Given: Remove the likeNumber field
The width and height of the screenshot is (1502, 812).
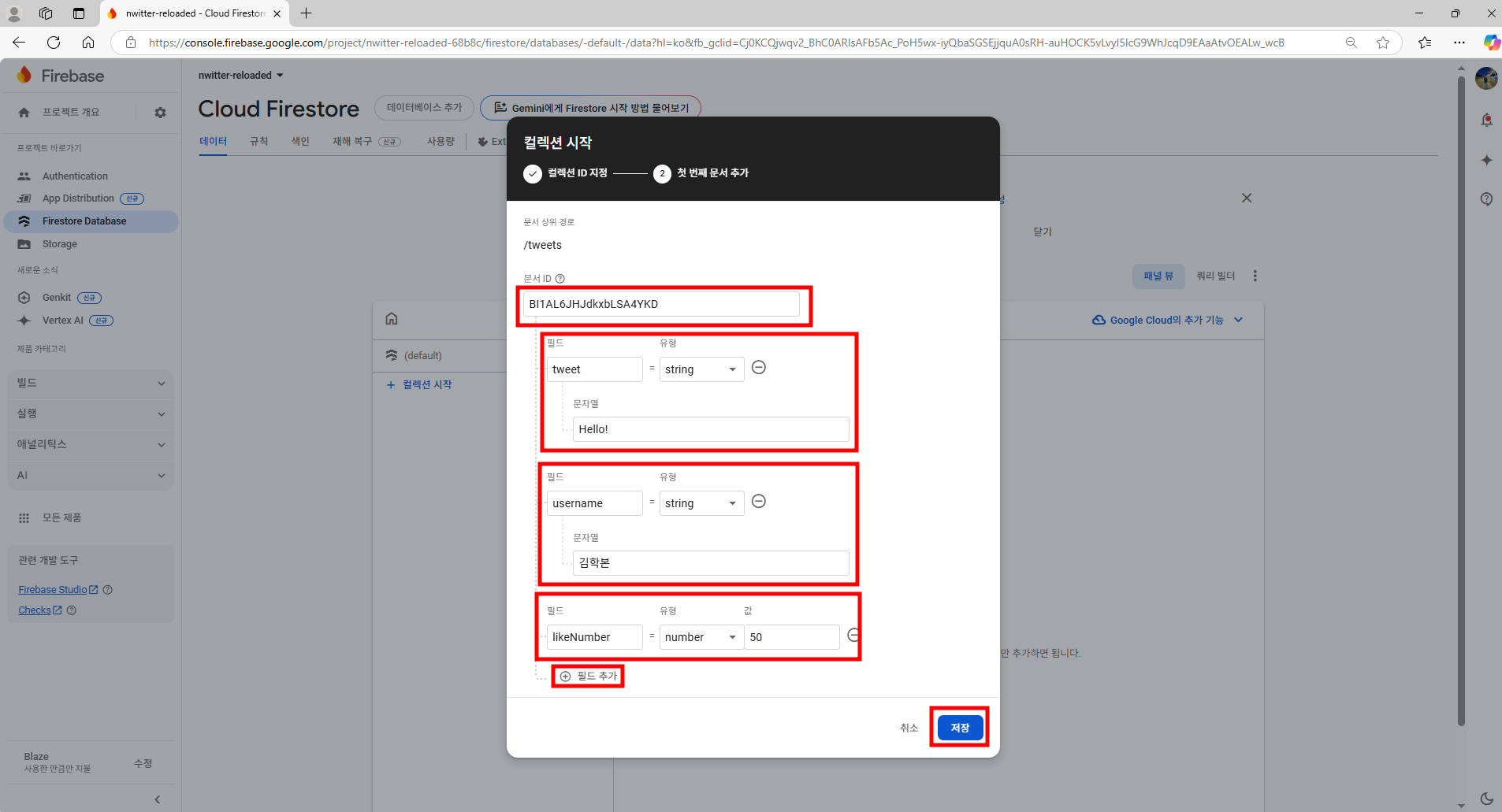Looking at the screenshot, I should pos(853,636).
